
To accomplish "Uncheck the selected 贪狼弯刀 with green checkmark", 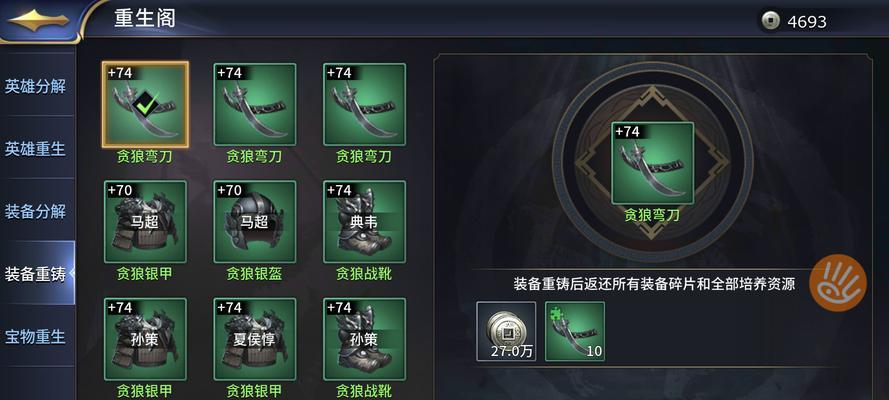I will [145, 104].
